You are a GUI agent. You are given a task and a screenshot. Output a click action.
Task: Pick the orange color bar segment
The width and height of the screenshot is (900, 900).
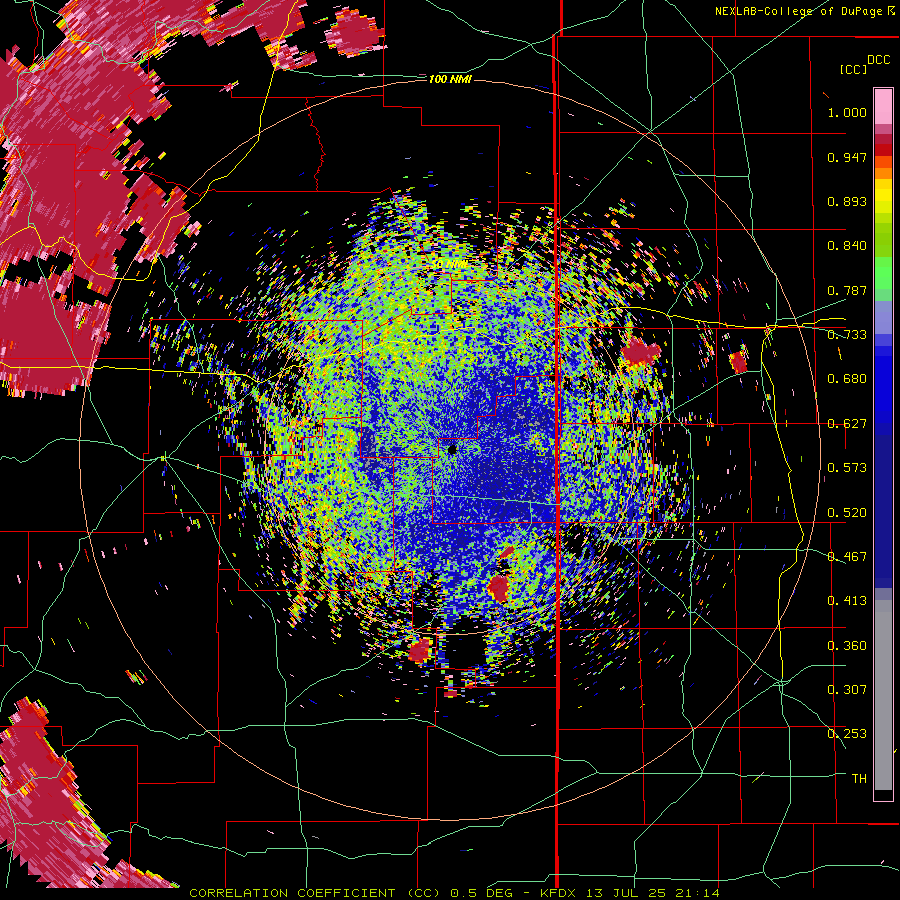click(x=883, y=173)
